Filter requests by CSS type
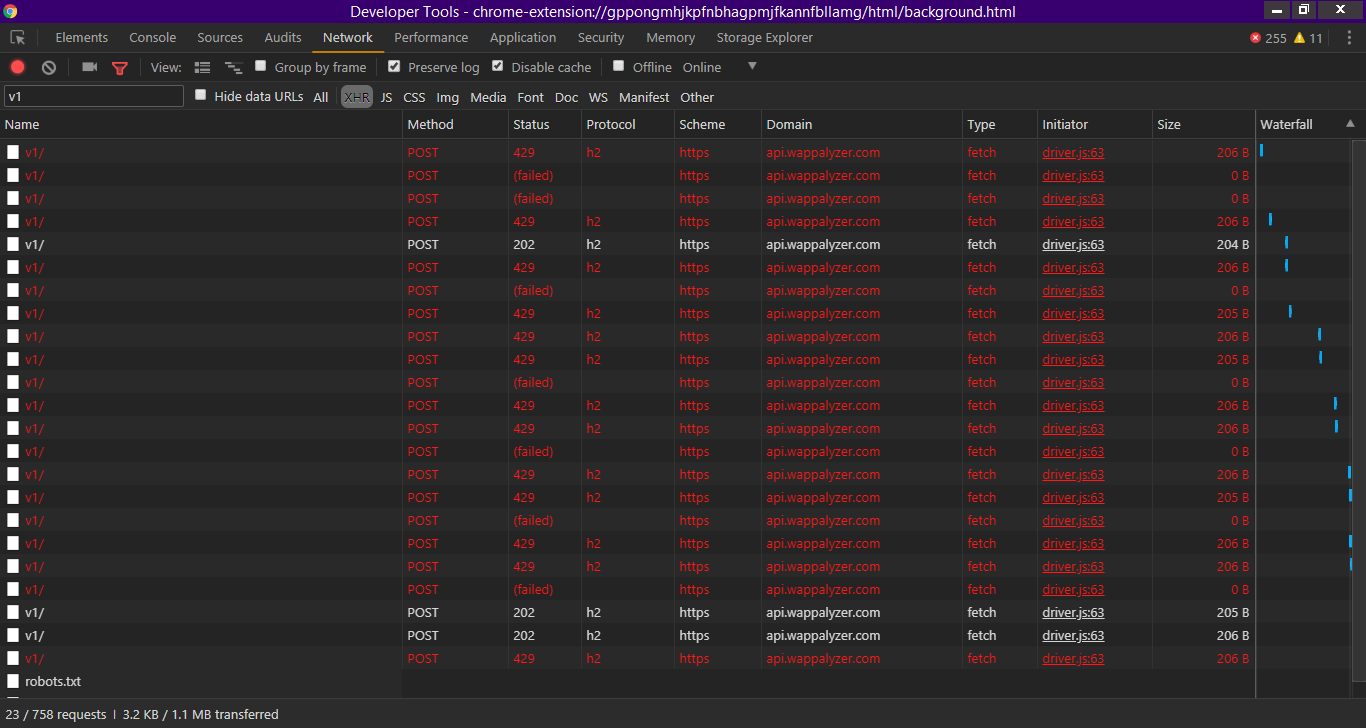Image resolution: width=1366 pixels, height=728 pixels. pyautogui.click(x=414, y=97)
